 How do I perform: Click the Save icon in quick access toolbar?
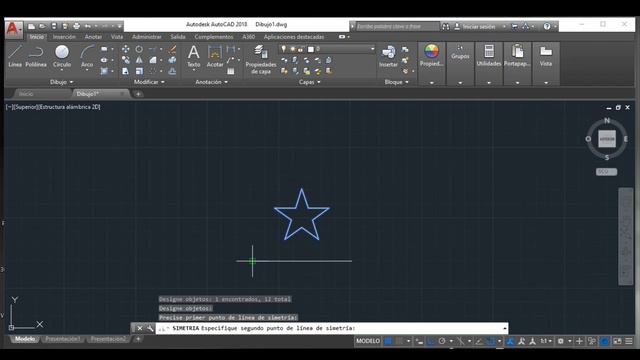[x=54, y=26]
